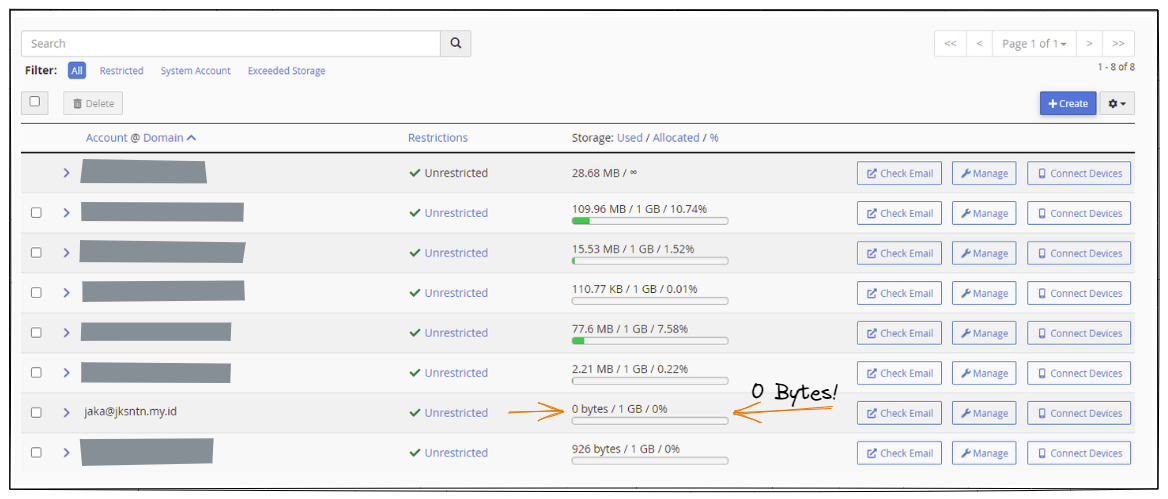Image resolution: width=1168 pixels, height=499 pixels.
Task: Click the Delete trash button
Action: (93, 104)
